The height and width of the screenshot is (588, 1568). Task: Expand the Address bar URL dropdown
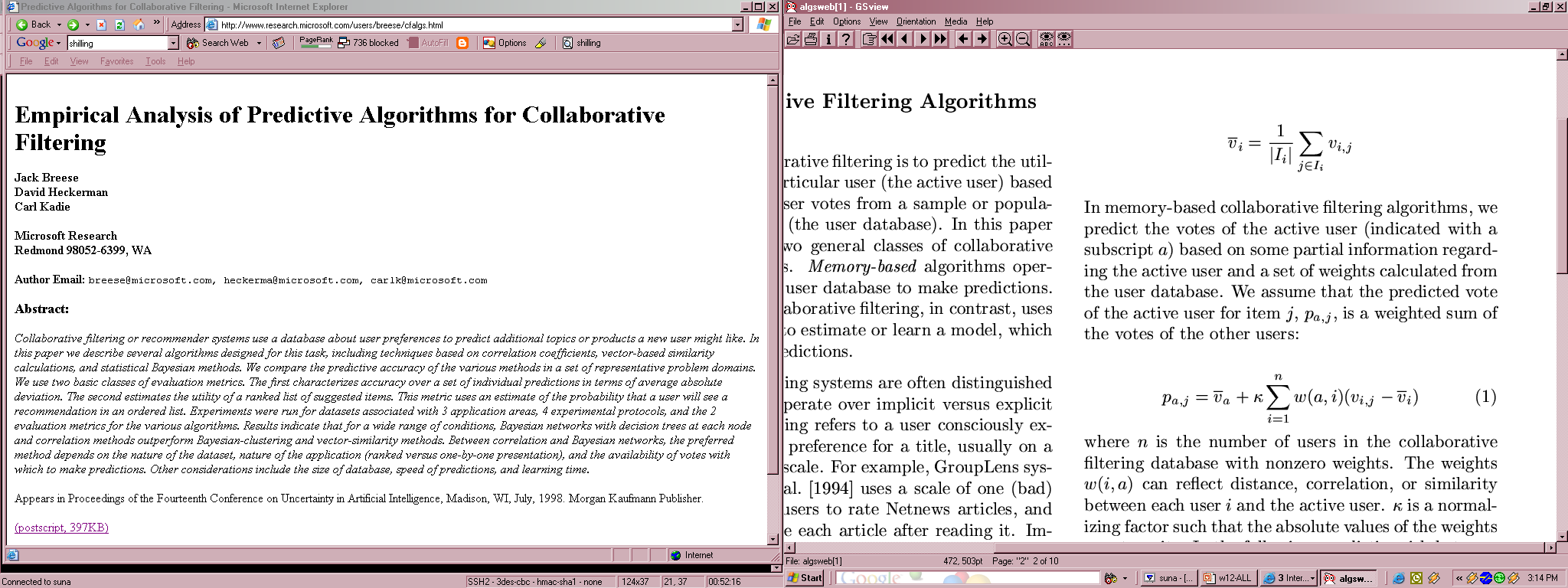point(737,24)
